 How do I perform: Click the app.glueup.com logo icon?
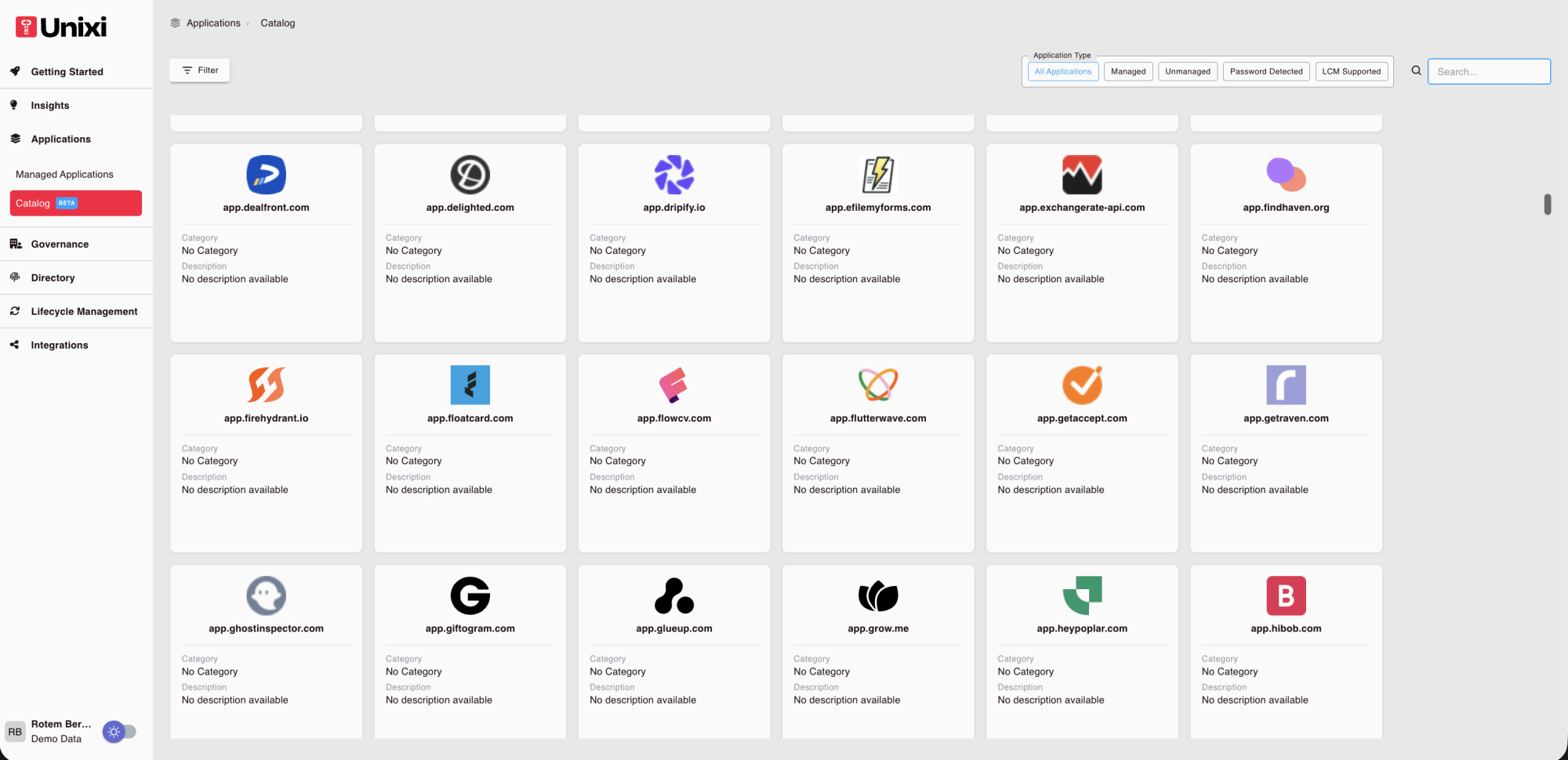(674, 595)
